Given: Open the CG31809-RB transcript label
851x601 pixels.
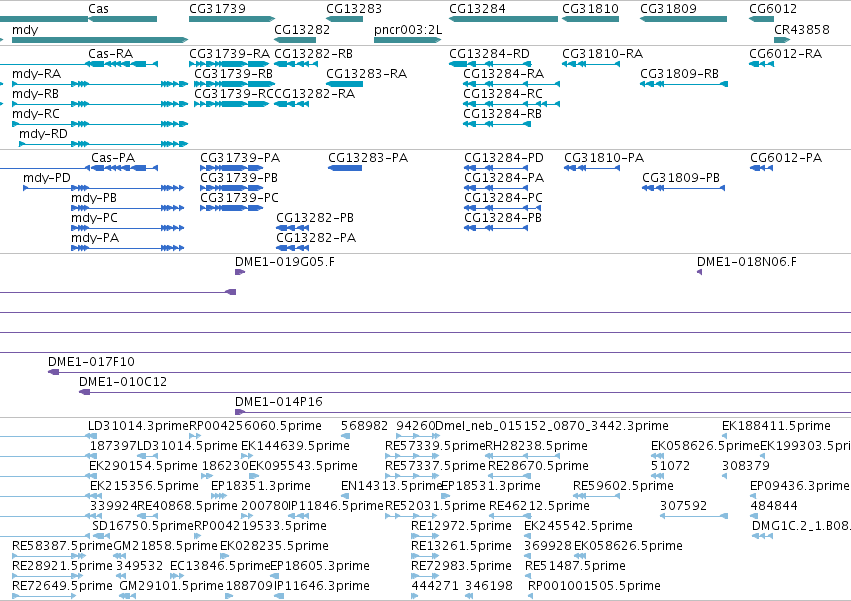Looking at the screenshot, I should pyautogui.click(x=679, y=74).
